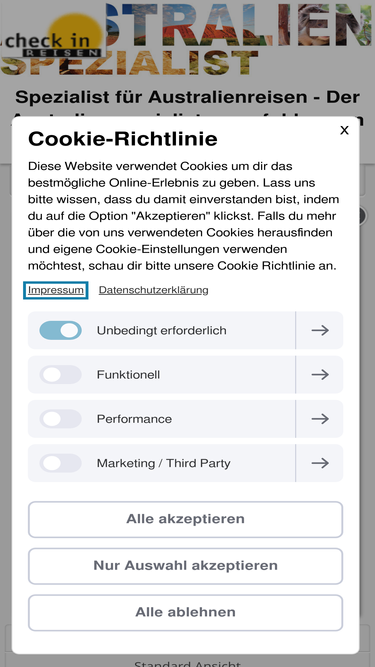Open Marketing / Third Party details arrow
Viewport: 375px width, 667px height.
click(x=320, y=463)
